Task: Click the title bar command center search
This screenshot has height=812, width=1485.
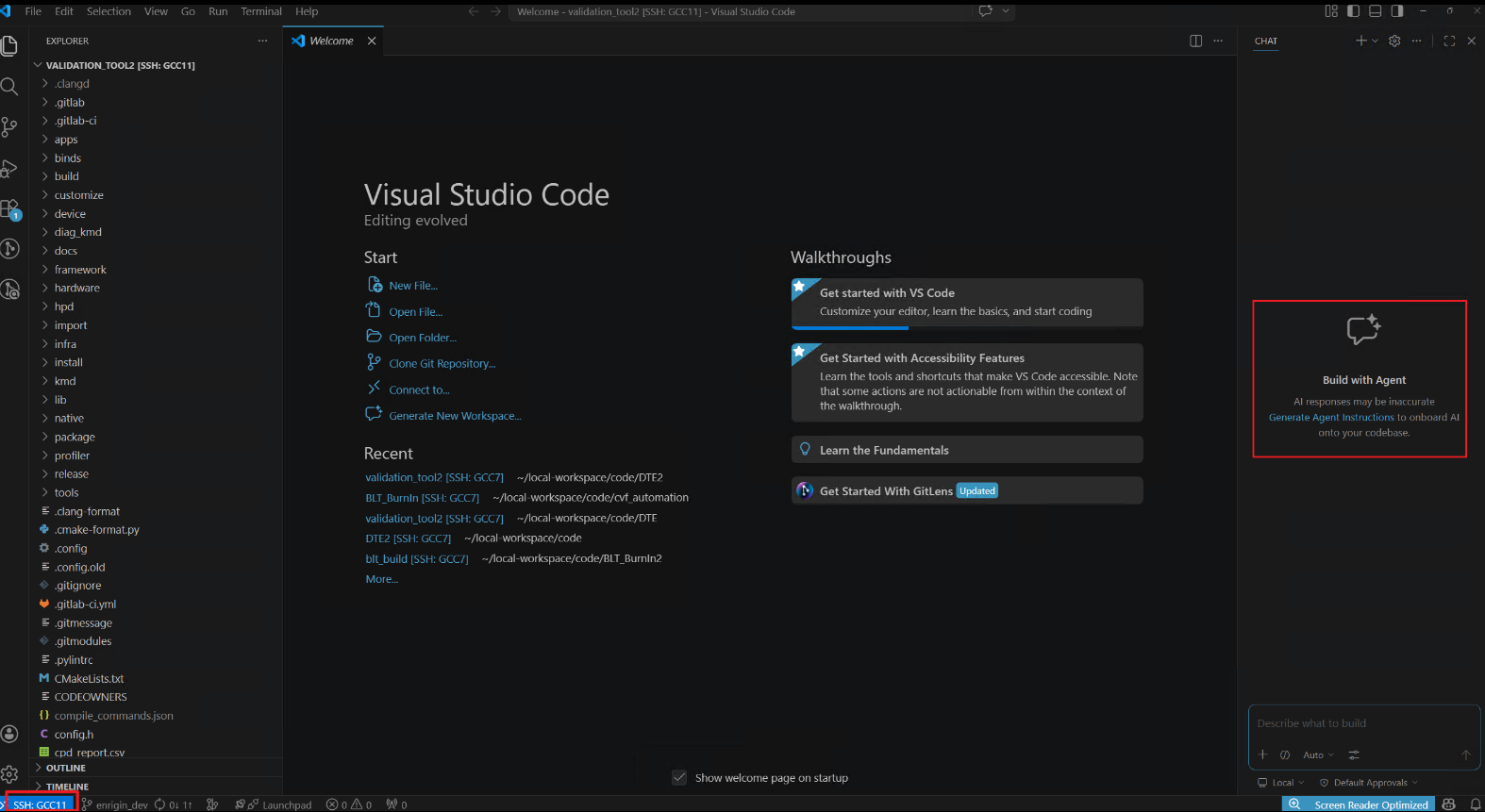Action: coord(741,11)
